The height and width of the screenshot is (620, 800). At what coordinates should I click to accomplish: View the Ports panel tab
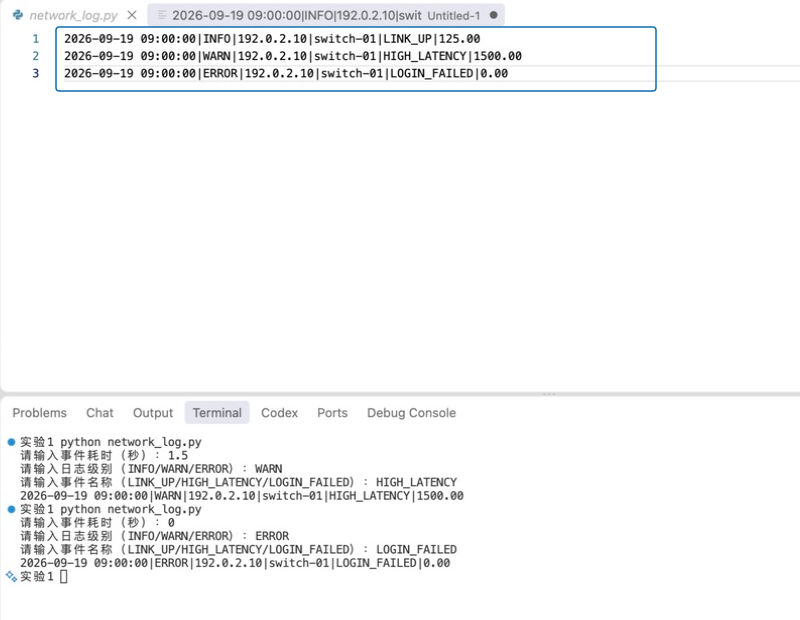coord(333,413)
